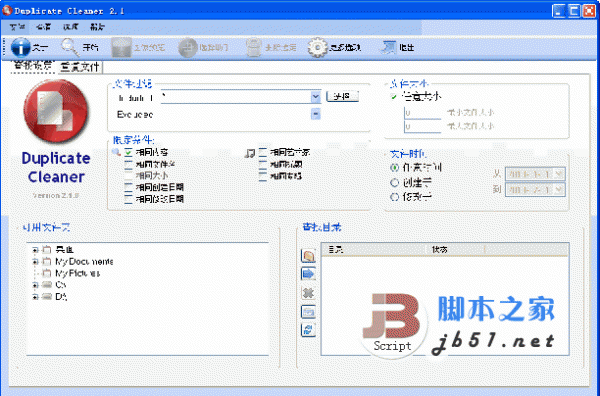Start scan with magnifying glass icon
Screen dimensions: 600x396
tap(70, 47)
